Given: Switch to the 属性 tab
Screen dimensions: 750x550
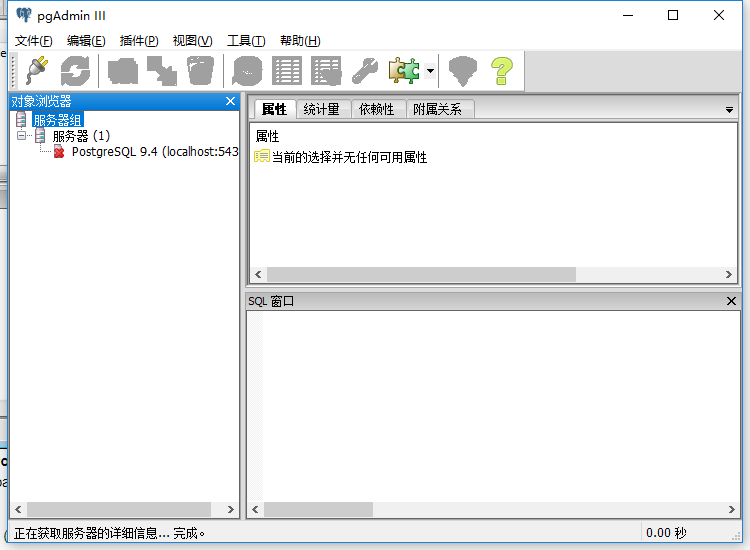Looking at the screenshot, I should [x=275, y=109].
